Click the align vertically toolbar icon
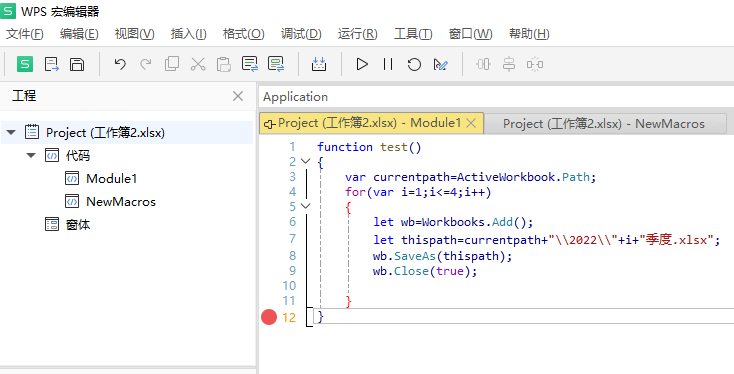The image size is (734, 374). (x=509, y=64)
